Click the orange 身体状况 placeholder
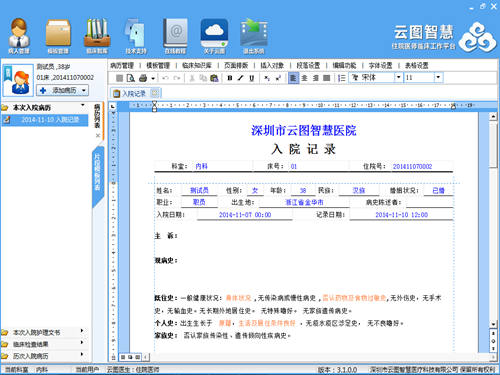Screen dimensions: 500x375 [238, 298]
